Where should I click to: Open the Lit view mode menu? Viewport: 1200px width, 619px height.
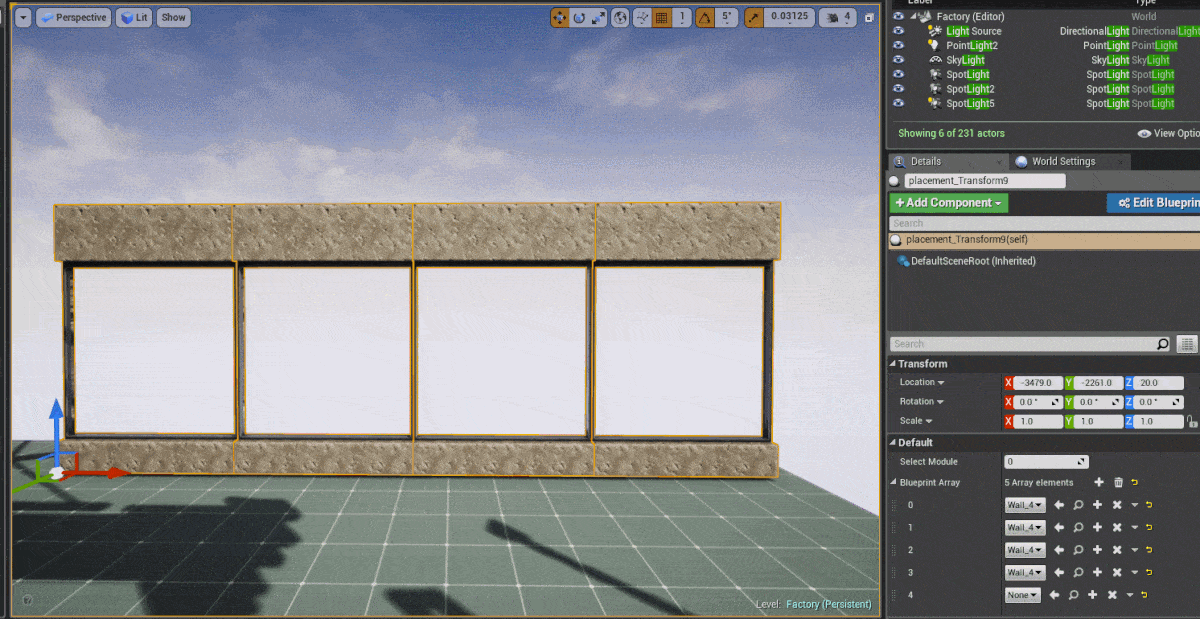point(134,17)
